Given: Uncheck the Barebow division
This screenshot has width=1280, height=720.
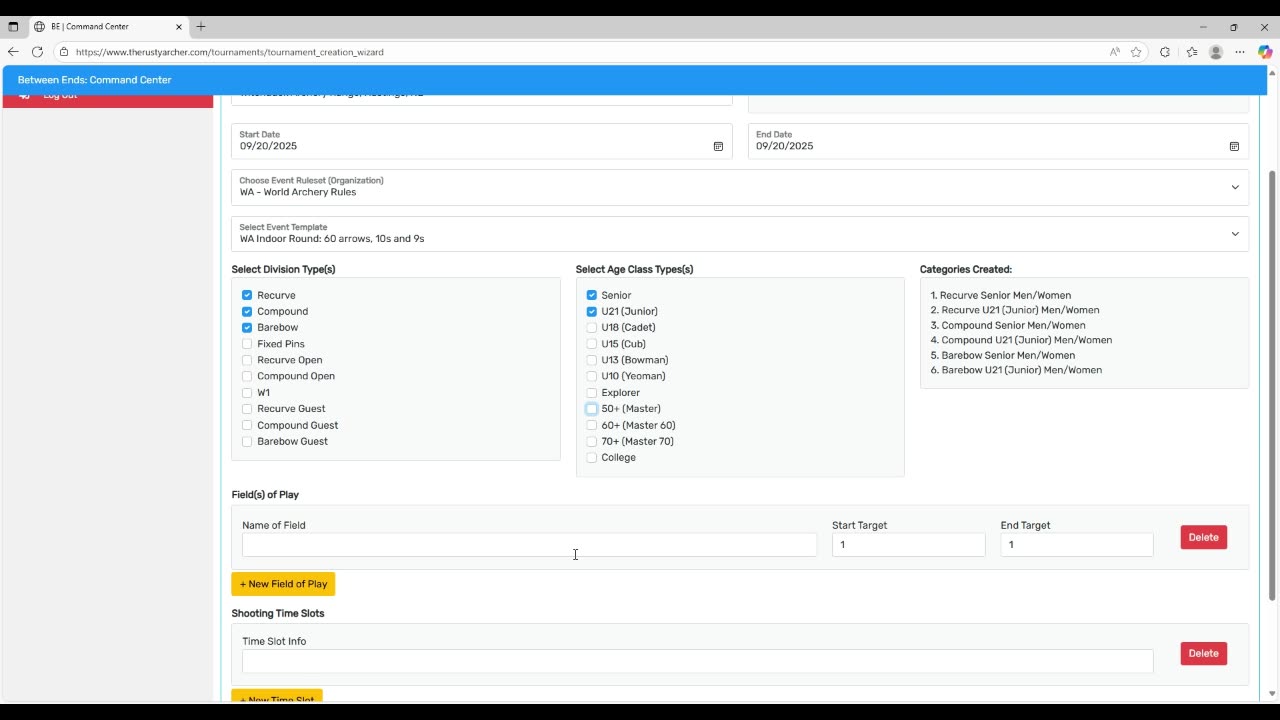Looking at the screenshot, I should click(247, 327).
